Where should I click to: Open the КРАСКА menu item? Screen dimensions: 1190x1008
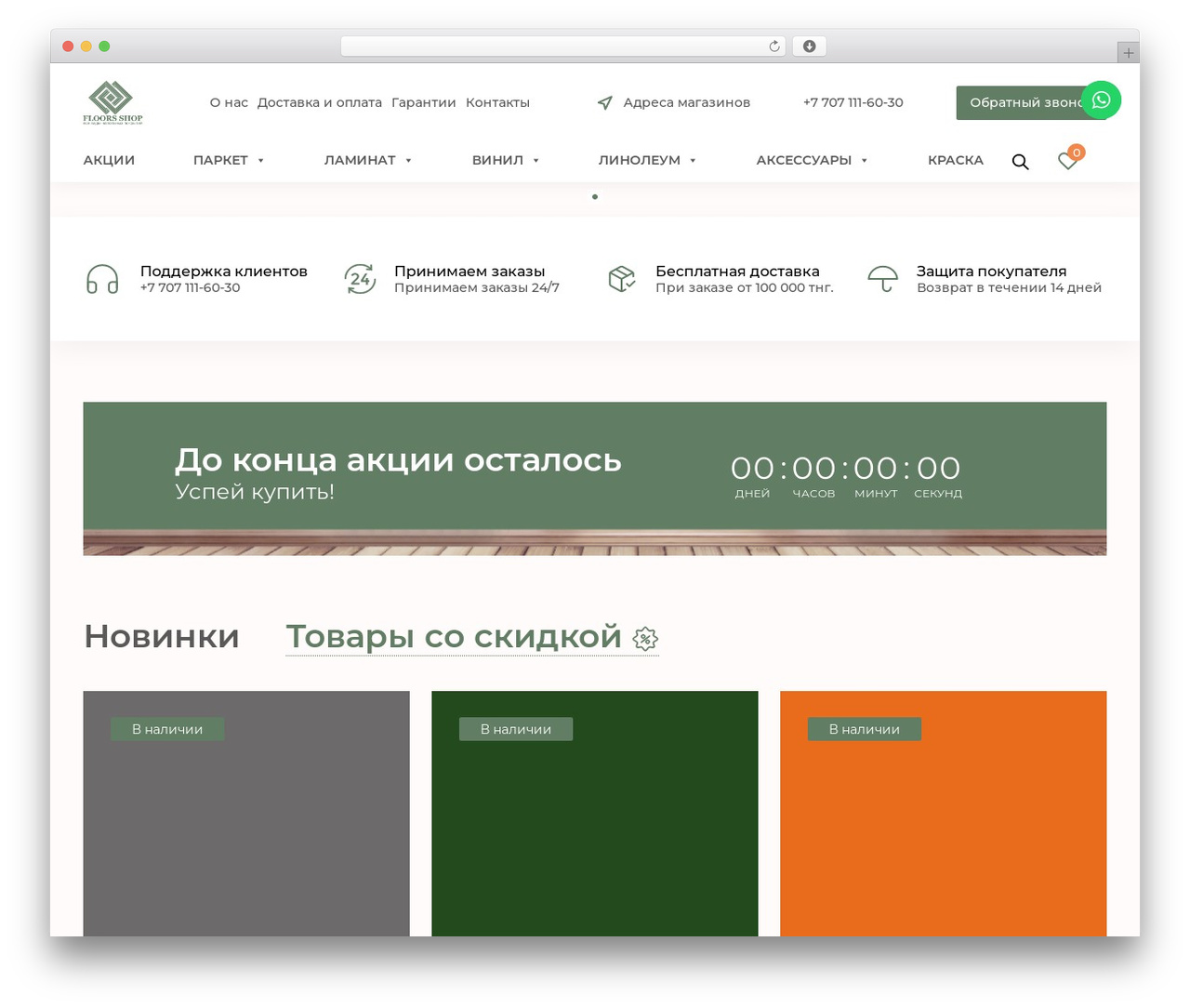point(956,160)
